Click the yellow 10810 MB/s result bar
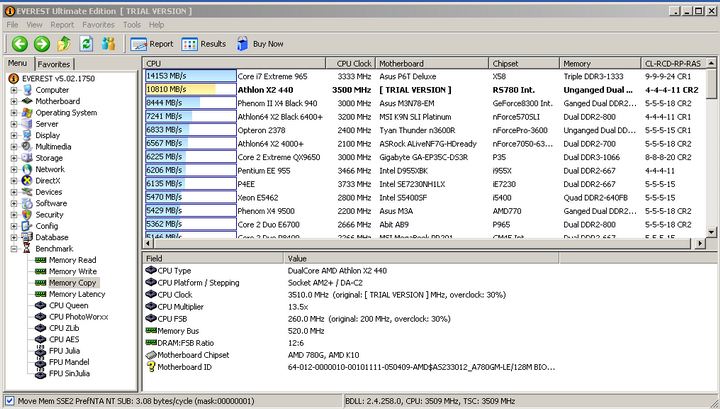 (191, 90)
